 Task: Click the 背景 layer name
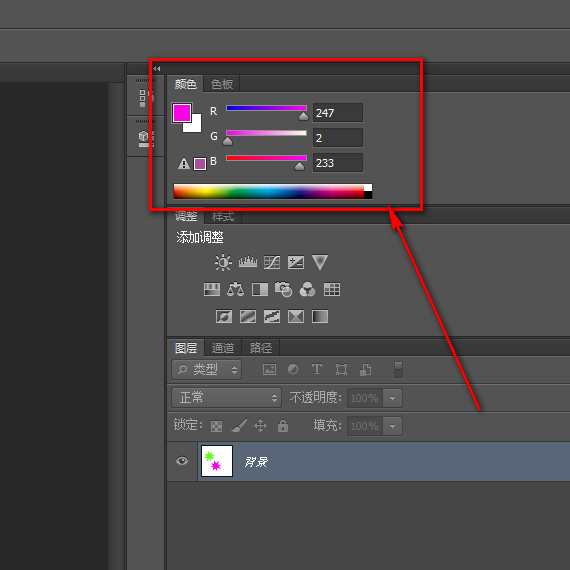(x=256, y=462)
